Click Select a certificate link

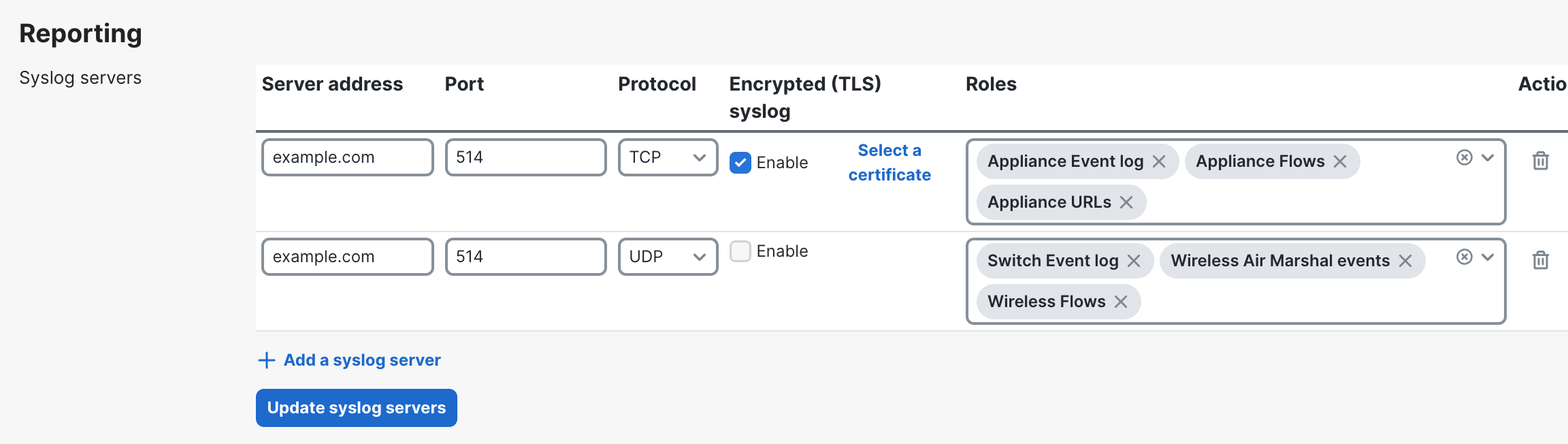click(x=889, y=163)
